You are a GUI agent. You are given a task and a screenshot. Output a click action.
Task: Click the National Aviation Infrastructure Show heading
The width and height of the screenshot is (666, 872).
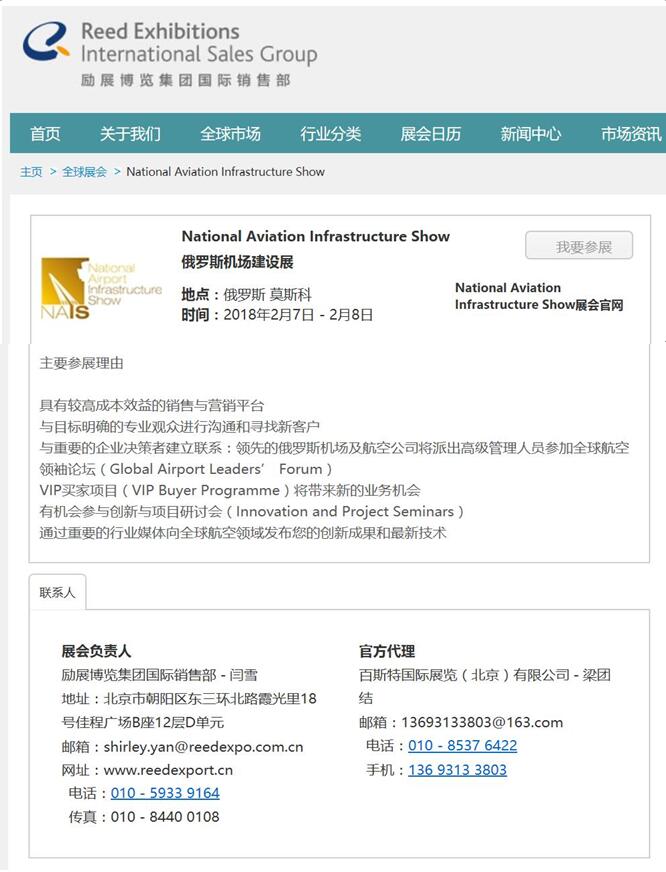click(315, 237)
